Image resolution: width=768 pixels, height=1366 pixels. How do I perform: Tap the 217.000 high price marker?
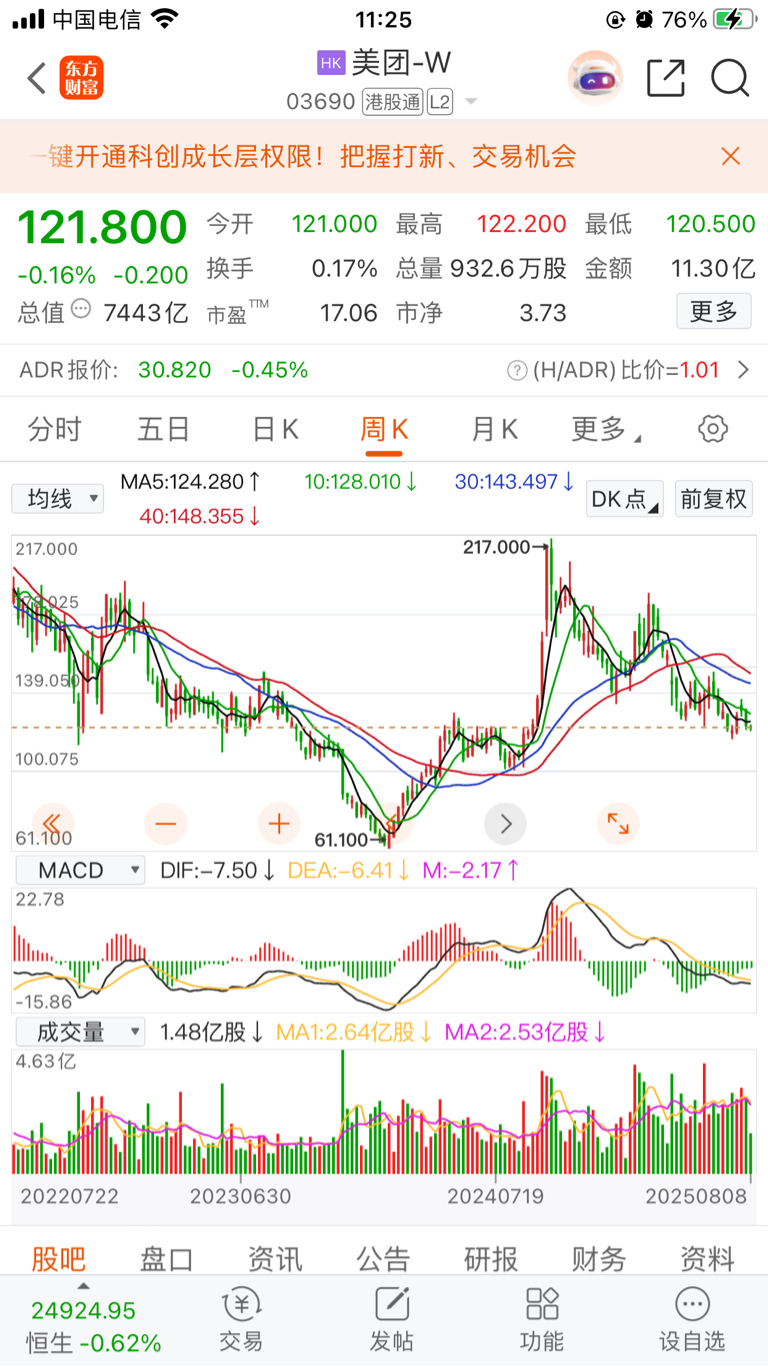click(506, 546)
